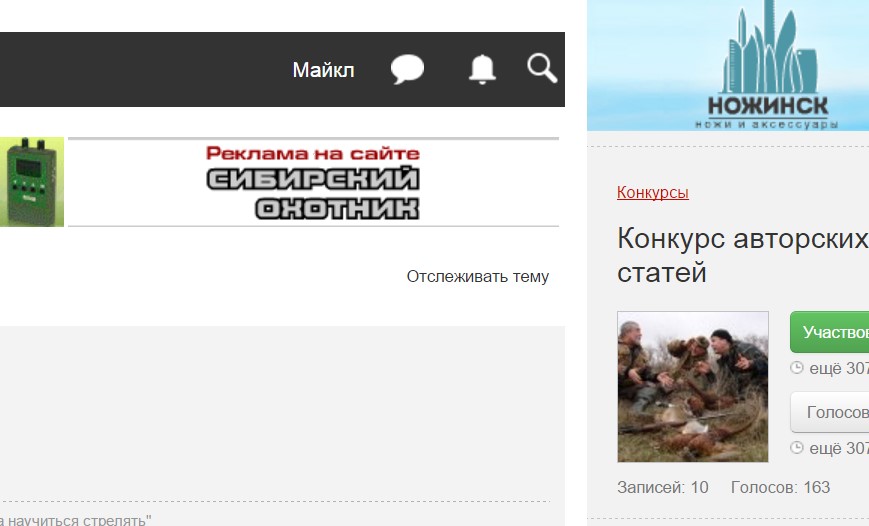Click the Отслеживать тему link
Viewport: 869px width, 526px height.
point(477,276)
